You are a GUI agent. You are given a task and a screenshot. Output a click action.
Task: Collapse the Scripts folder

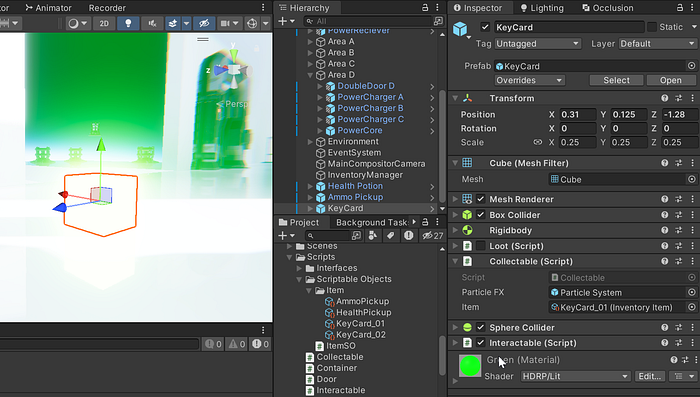coord(289,257)
